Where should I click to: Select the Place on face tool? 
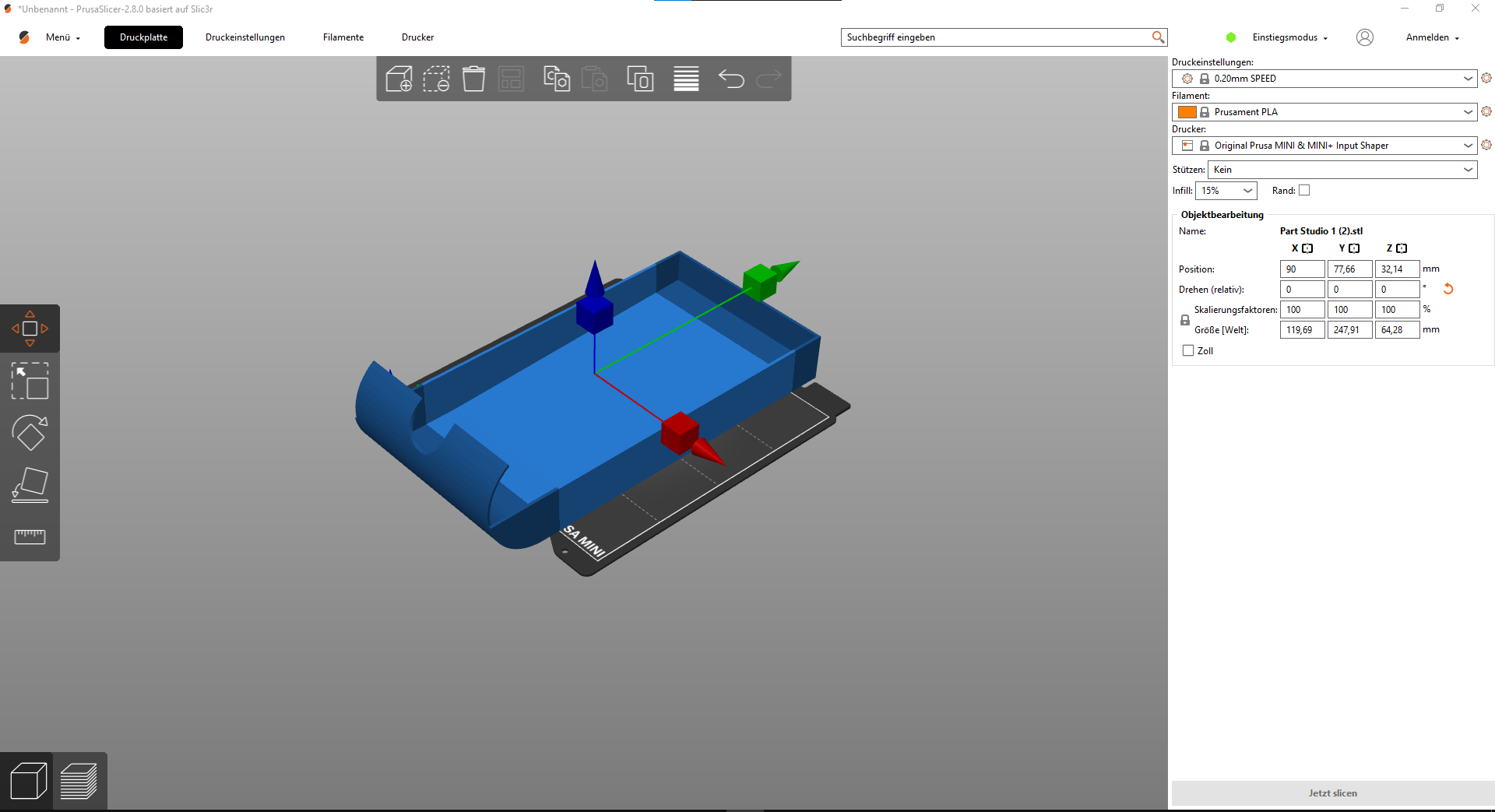pyautogui.click(x=30, y=485)
